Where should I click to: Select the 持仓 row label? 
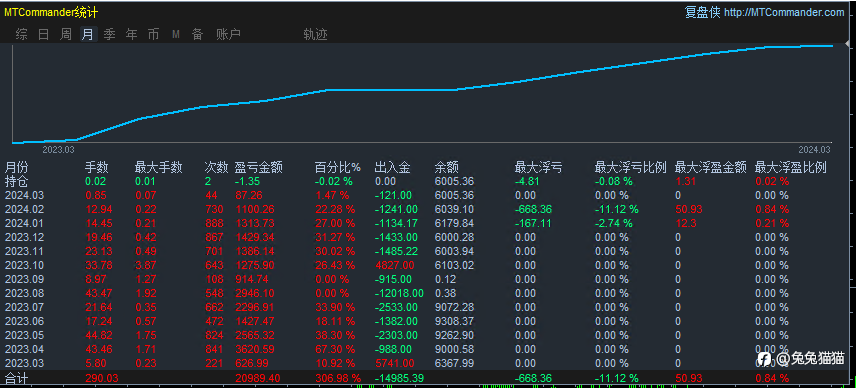pyautogui.click(x=16, y=181)
